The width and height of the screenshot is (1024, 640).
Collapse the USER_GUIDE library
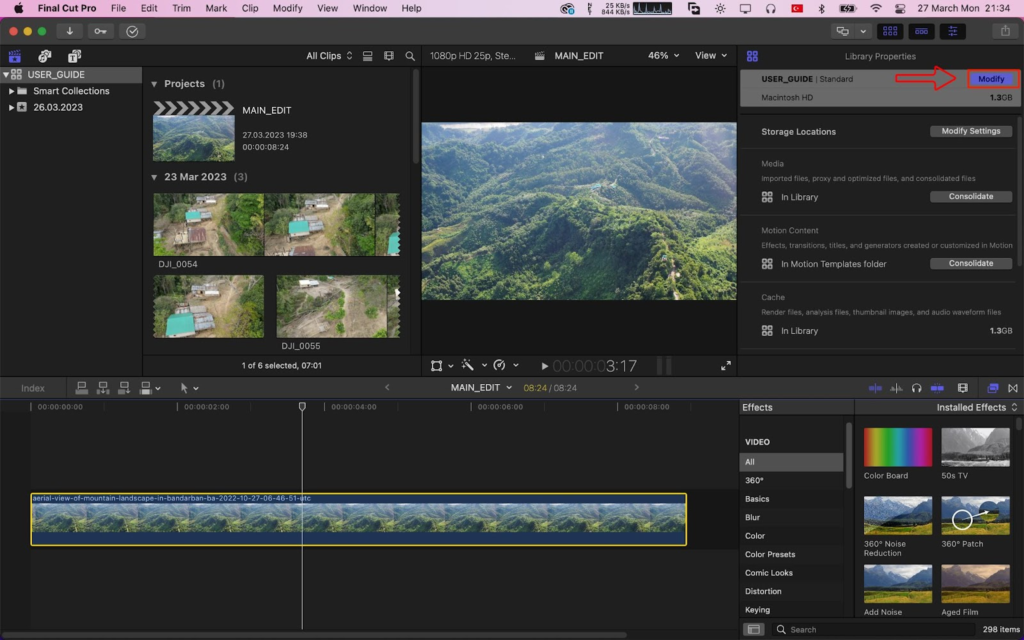tap(6, 74)
